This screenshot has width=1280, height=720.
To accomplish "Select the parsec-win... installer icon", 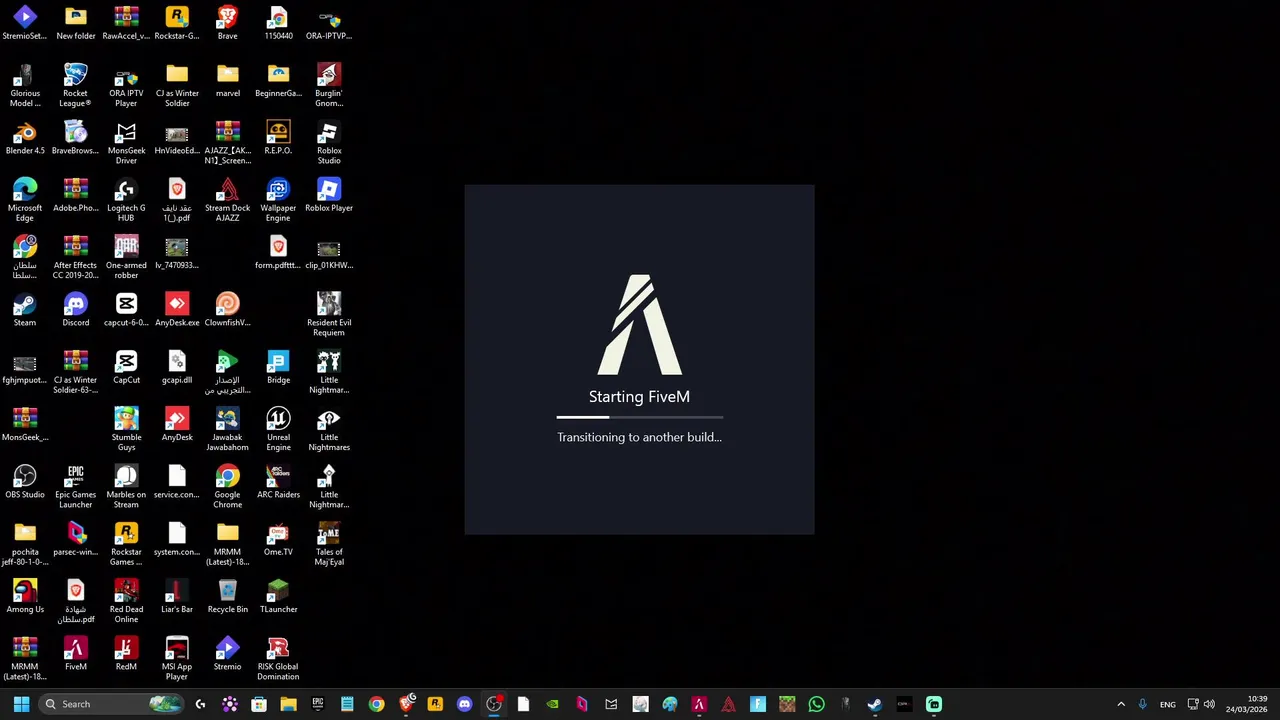I will (x=76, y=539).
